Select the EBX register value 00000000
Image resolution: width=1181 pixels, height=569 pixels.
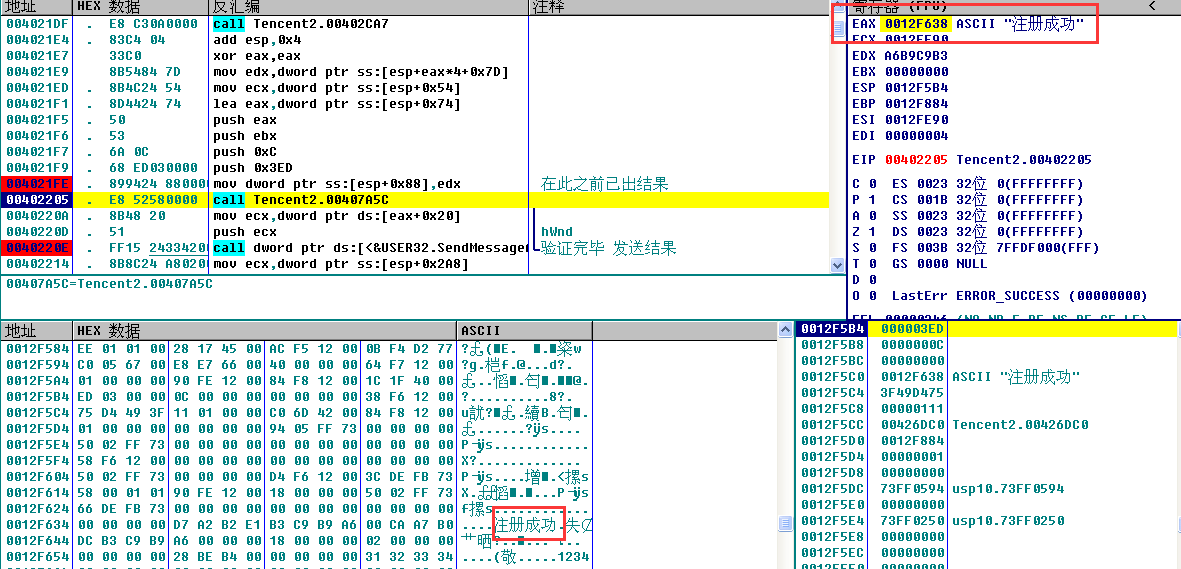tap(916, 72)
